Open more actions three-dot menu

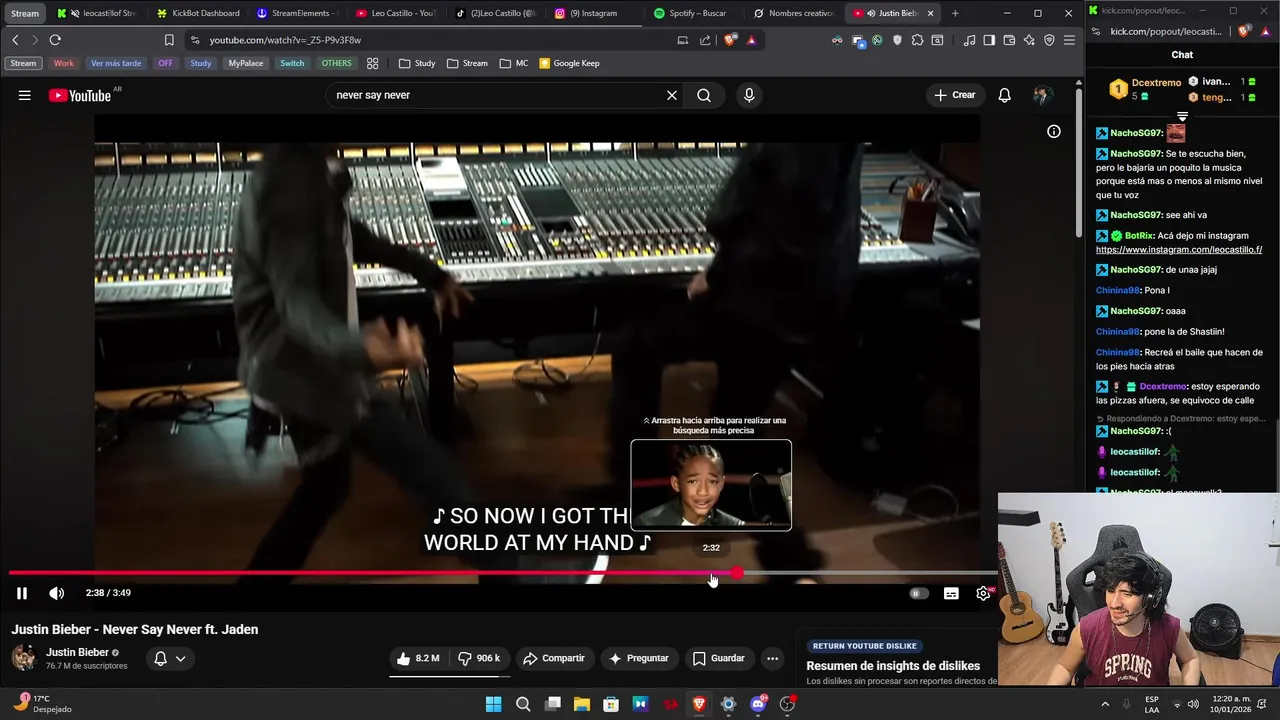[x=772, y=658]
